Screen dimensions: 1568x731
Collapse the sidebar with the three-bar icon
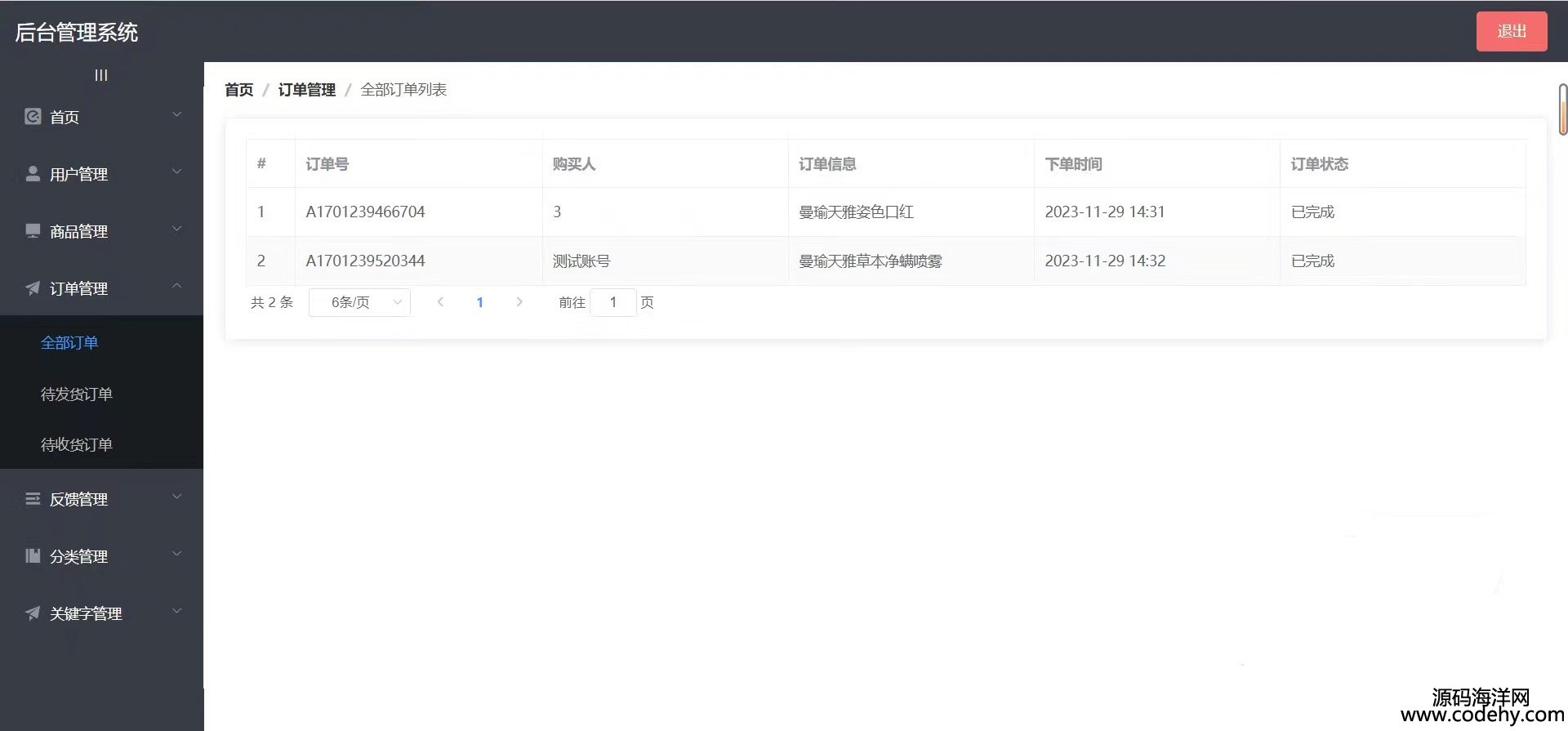[x=101, y=75]
